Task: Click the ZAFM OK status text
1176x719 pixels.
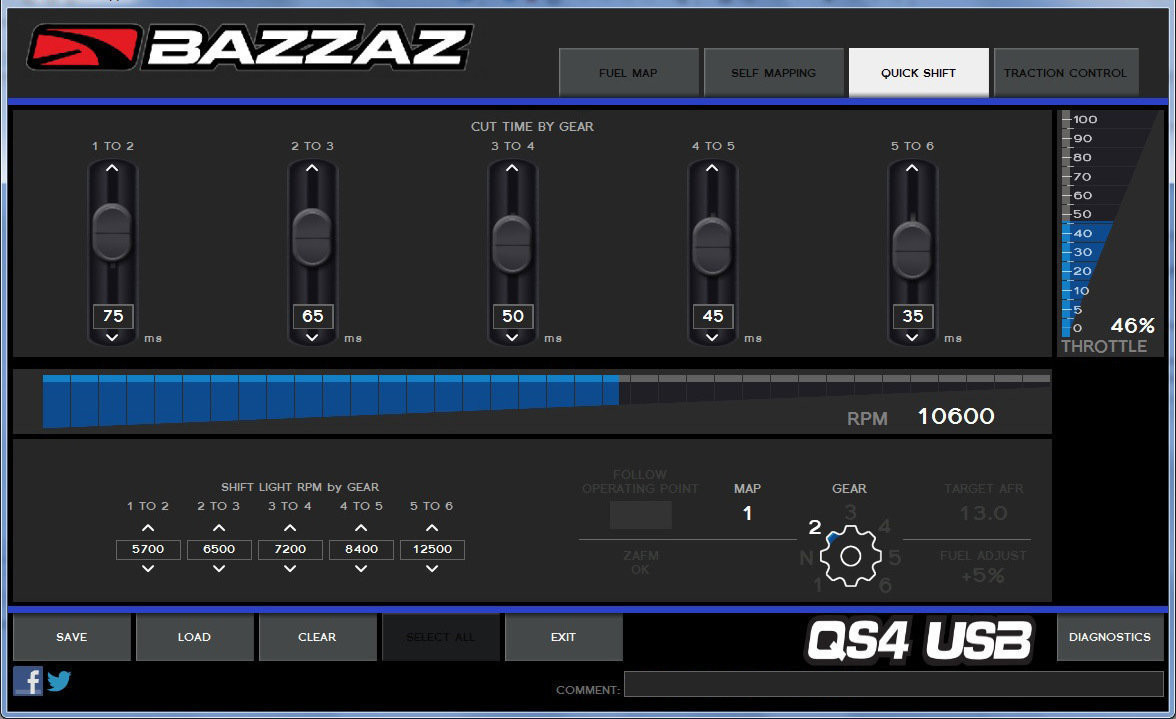Action: (x=640, y=562)
